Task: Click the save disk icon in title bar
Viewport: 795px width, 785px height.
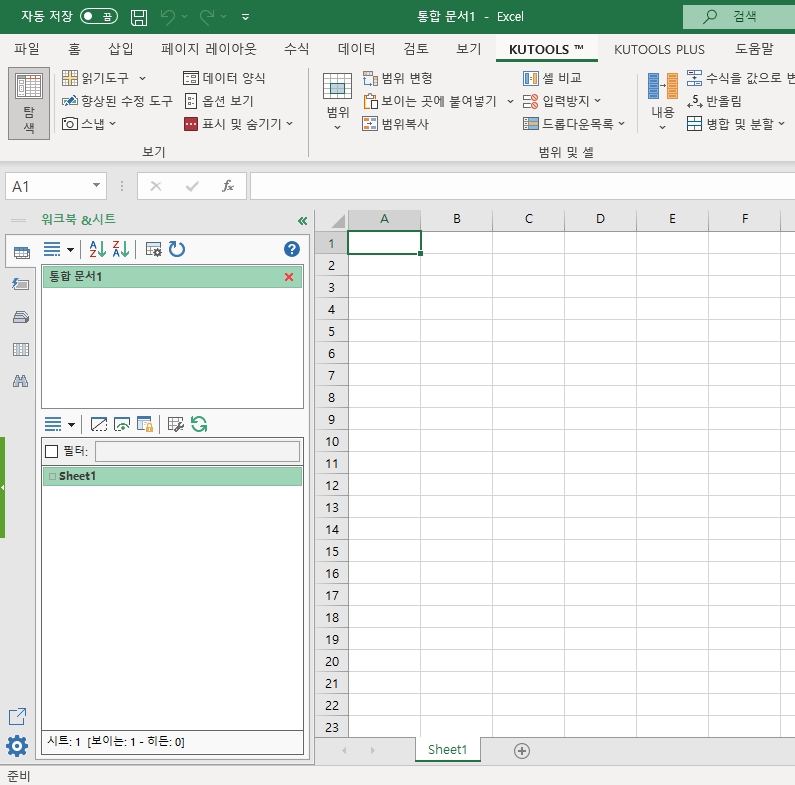Action: pos(139,17)
